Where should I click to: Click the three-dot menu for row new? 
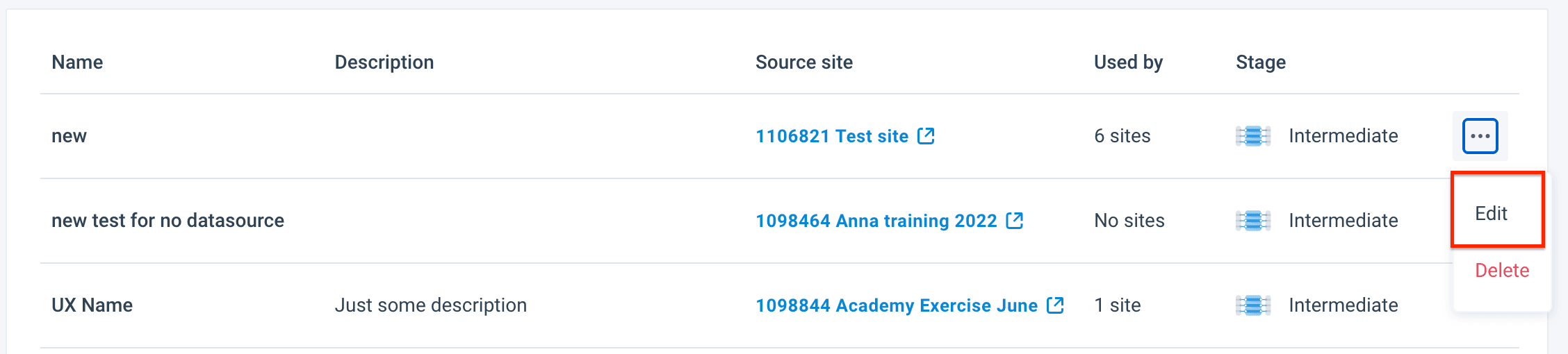[1480, 136]
